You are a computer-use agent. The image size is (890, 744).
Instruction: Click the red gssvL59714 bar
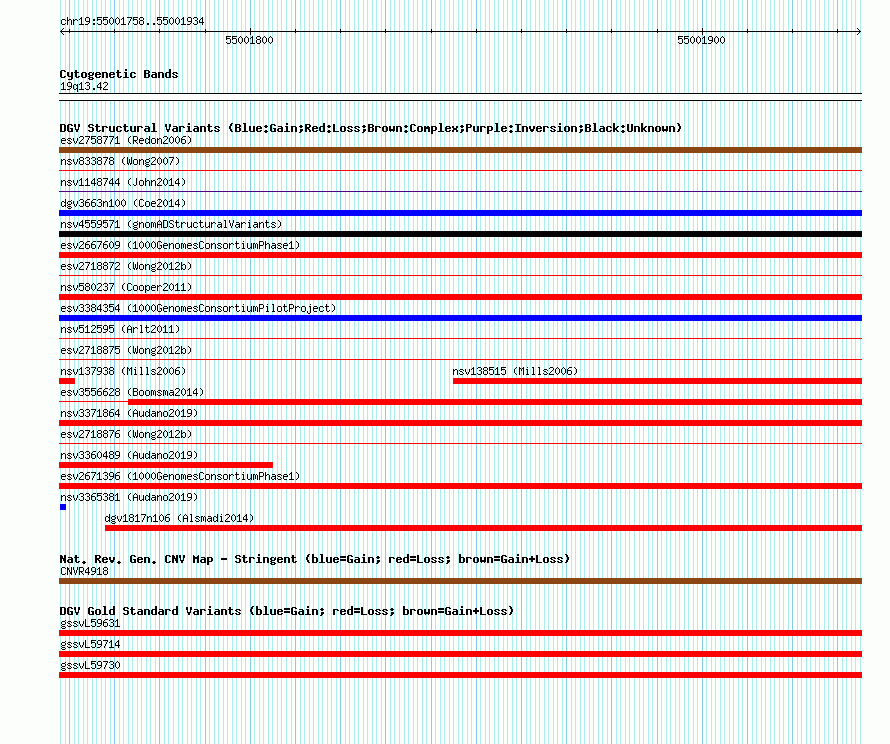tap(460, 654)
